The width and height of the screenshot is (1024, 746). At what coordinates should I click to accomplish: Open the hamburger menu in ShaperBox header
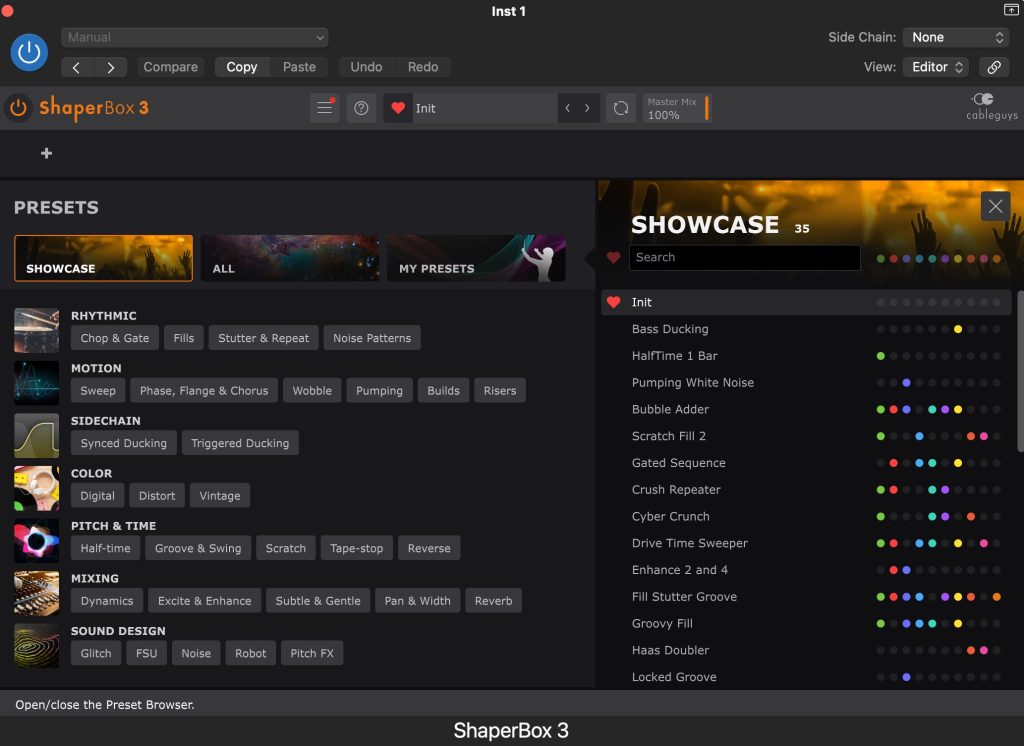tap(325, 108)
